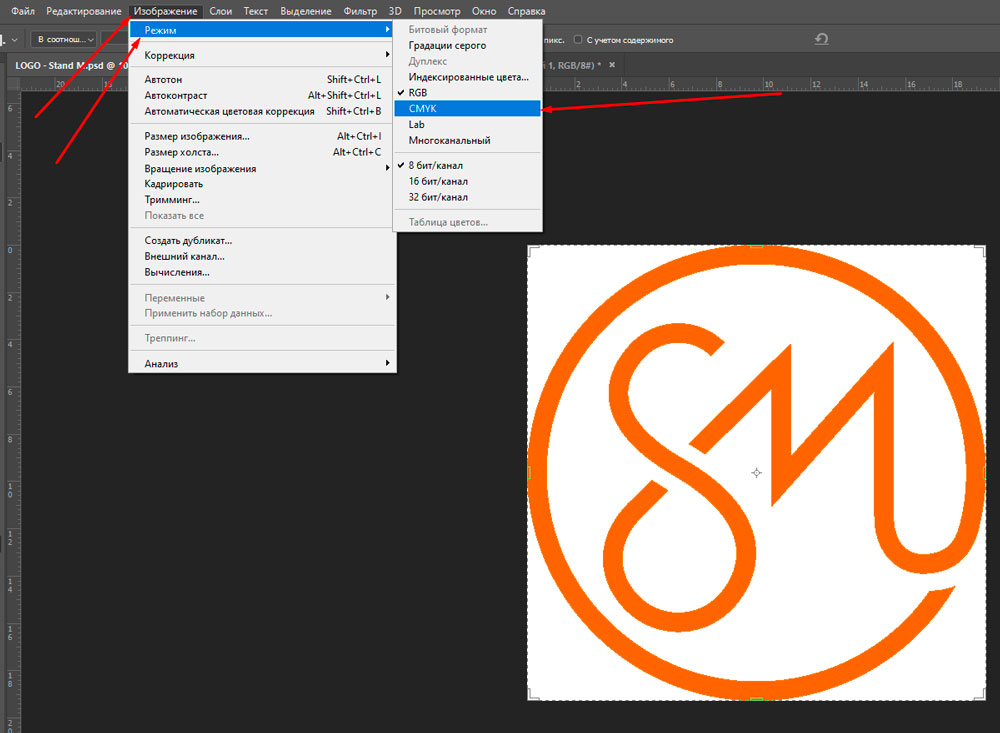
Task: Select RGB color mode
Action: click(467, 93)
